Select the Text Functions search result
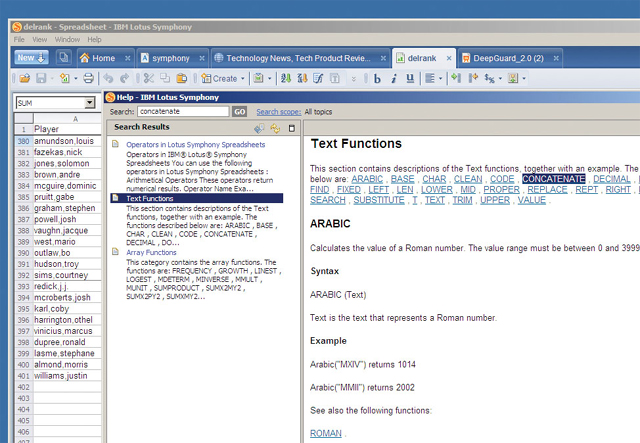The height and width of the screenshot is (443, 640). tap(197, 198)
